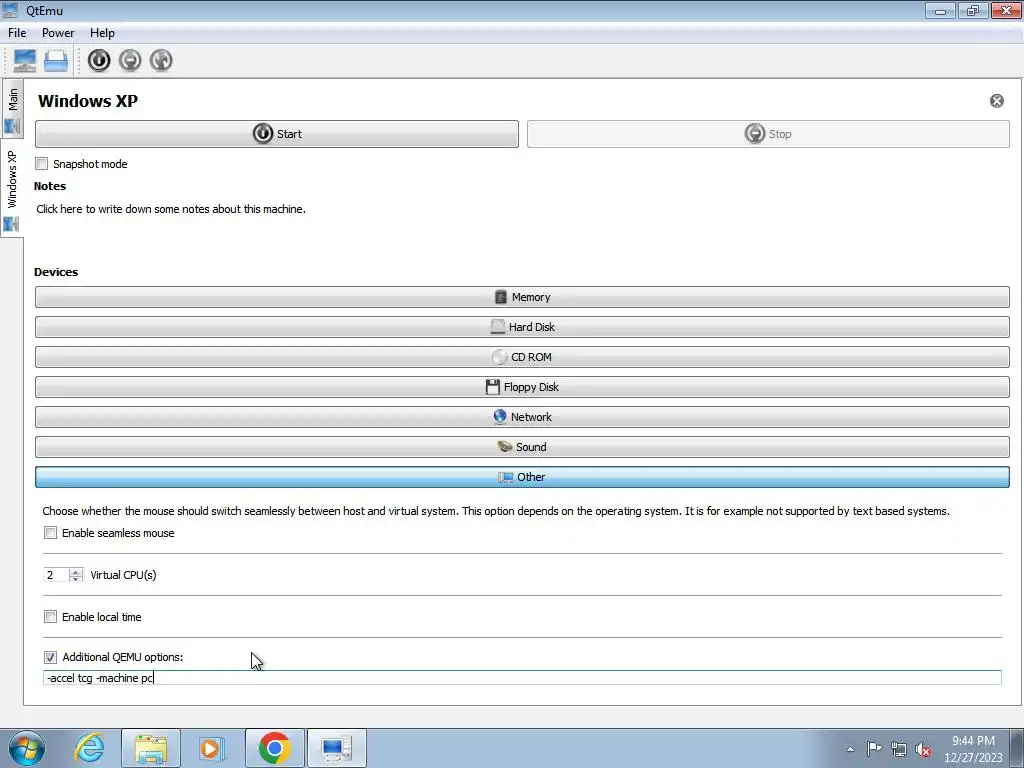Screen dimensions: 1024x768
Task: Open Windows Explorer from taskbar
Action: pyautogui.click(x=151, y=748)
